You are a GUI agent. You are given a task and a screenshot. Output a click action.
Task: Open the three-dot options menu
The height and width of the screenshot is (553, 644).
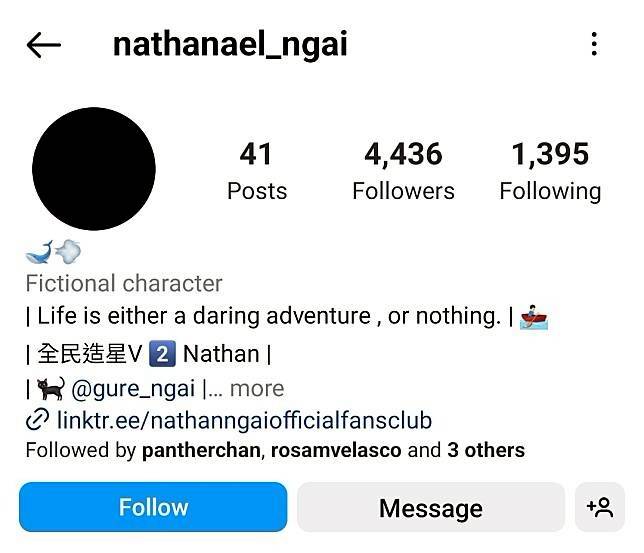594,44
